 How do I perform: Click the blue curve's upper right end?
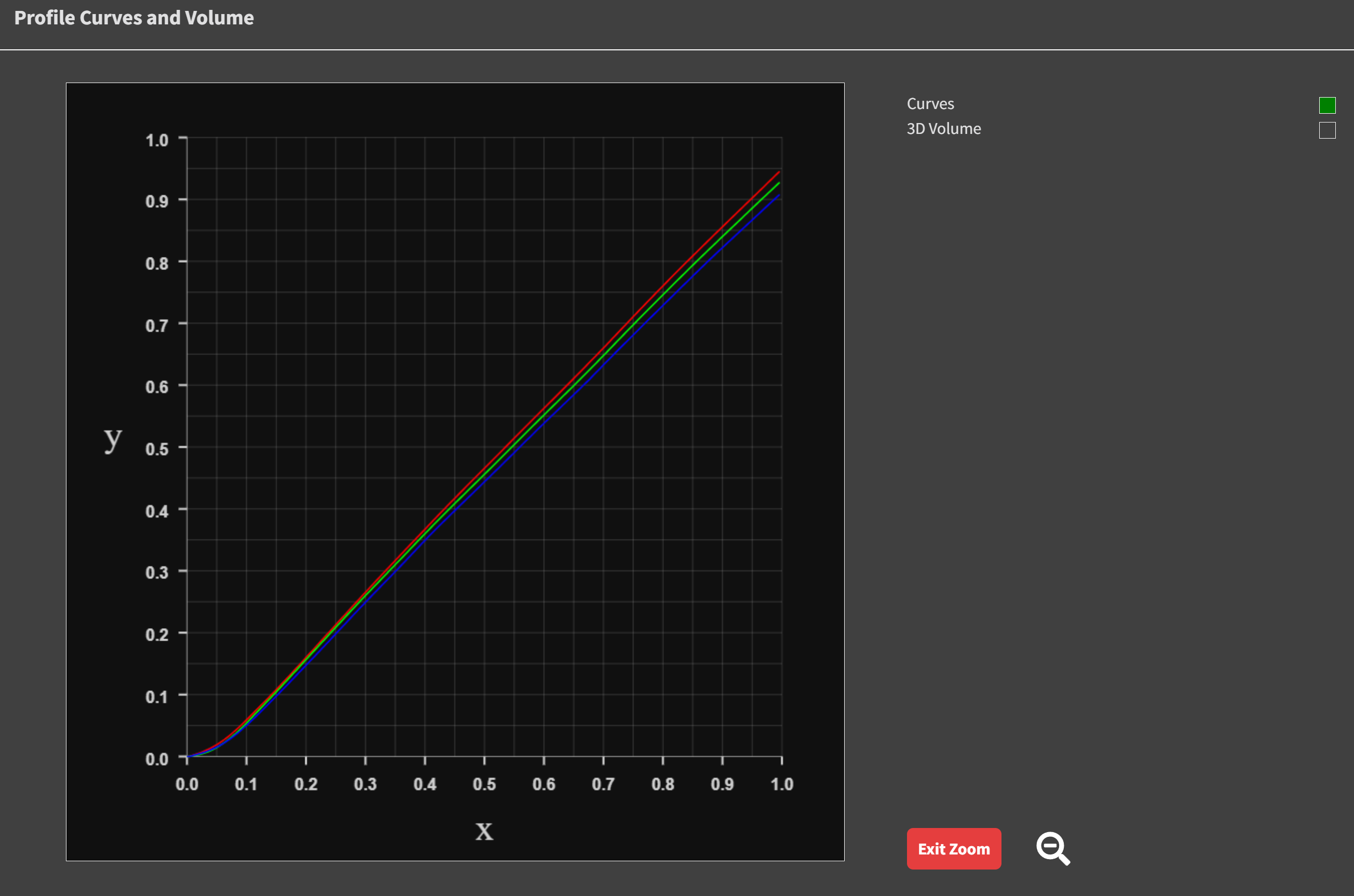click(x=778, y=197)
